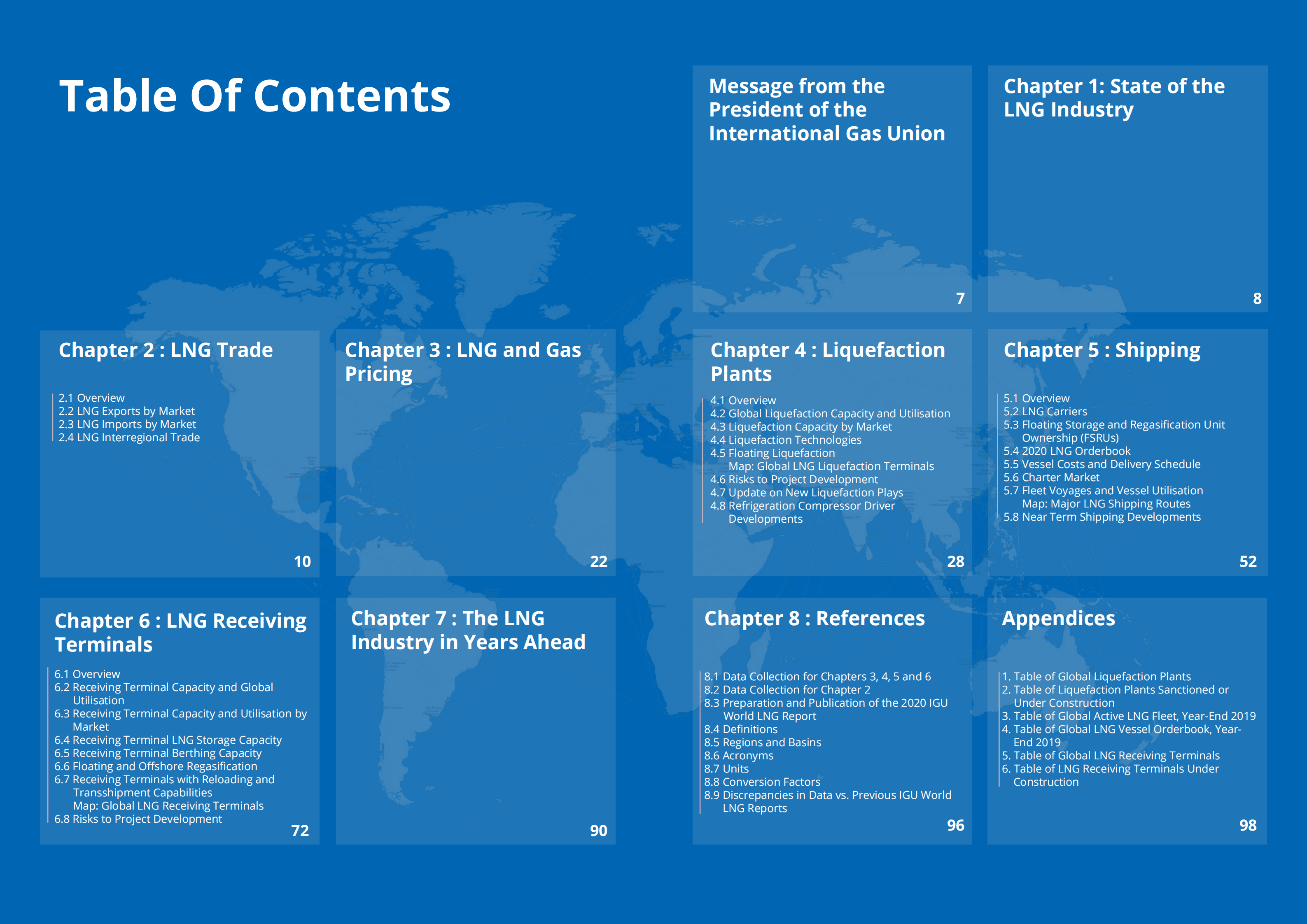Select section 6.6 Floating and Offshore Regasification
Image resolution: width=1307 pixels, height=924 pixels.
[x=156, y=766]
